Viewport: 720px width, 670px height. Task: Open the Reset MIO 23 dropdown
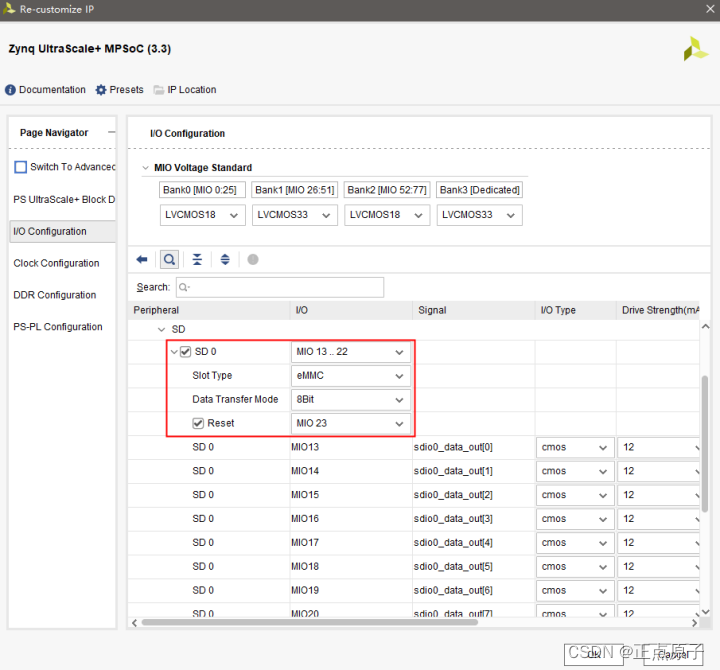(x=350, y=423)
